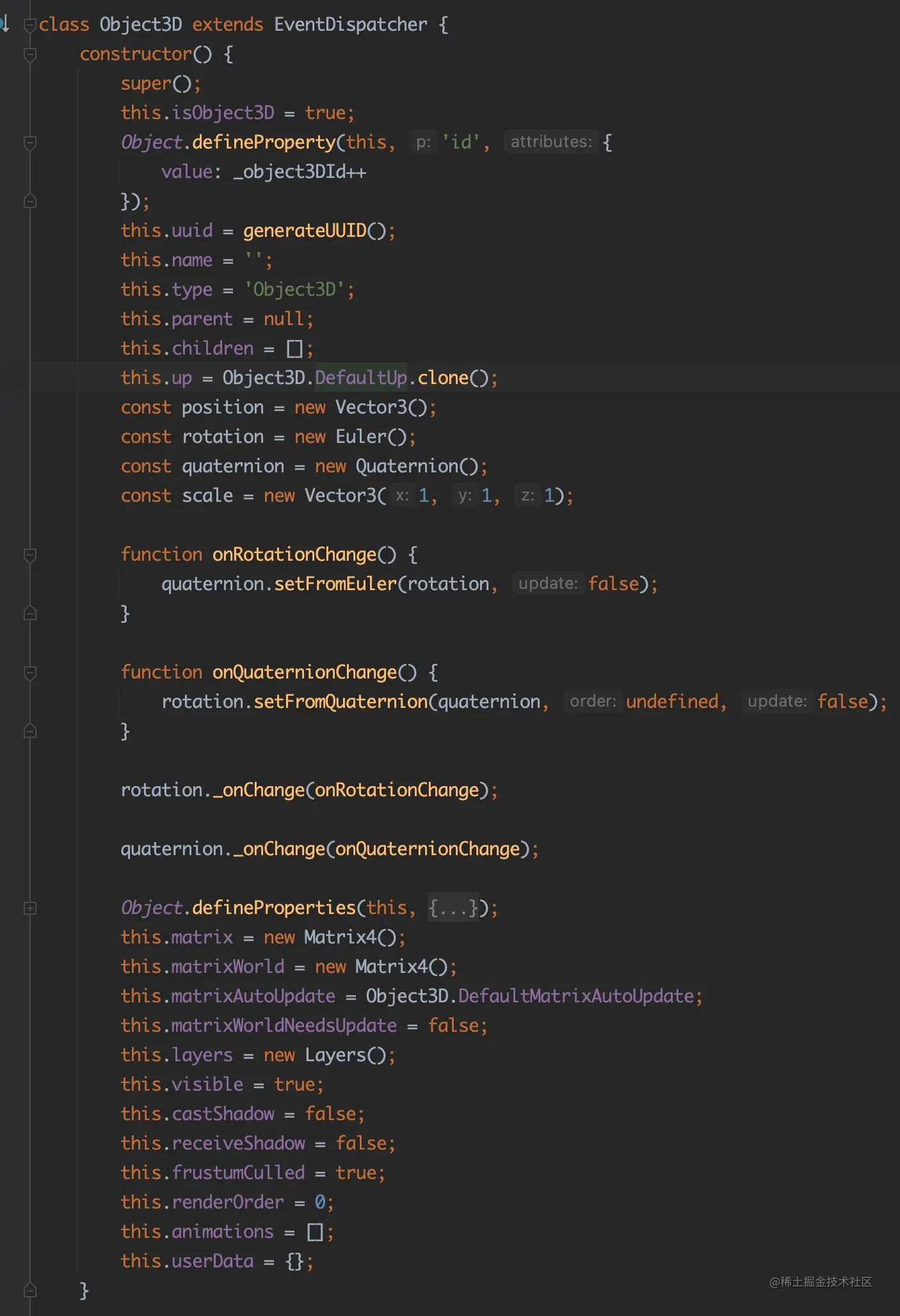The height and width of the screenshot is (1316, 900).
Task: Click fold-end marker at the }); line
Action: pos(29,201)
